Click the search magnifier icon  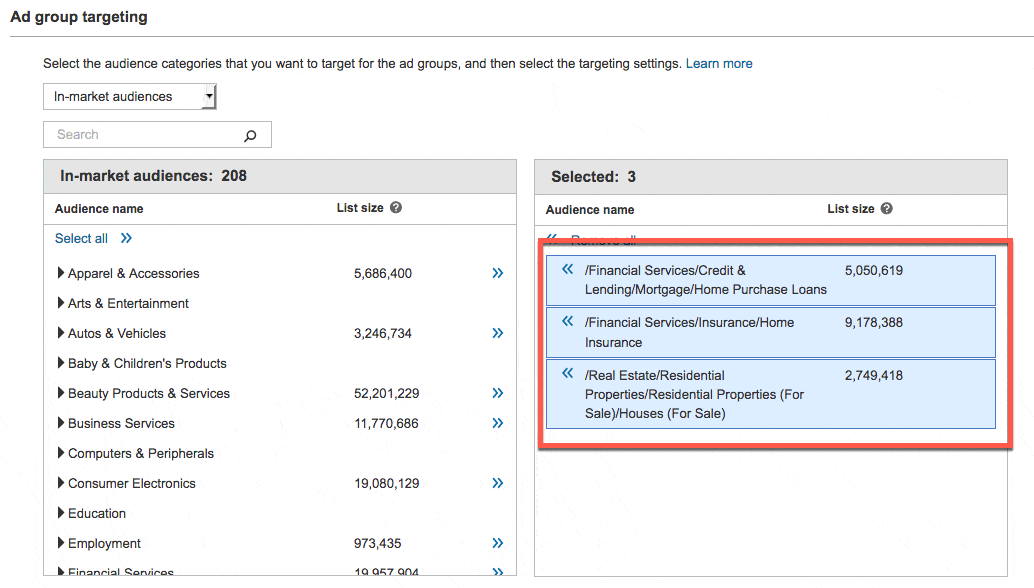(250, 135)
